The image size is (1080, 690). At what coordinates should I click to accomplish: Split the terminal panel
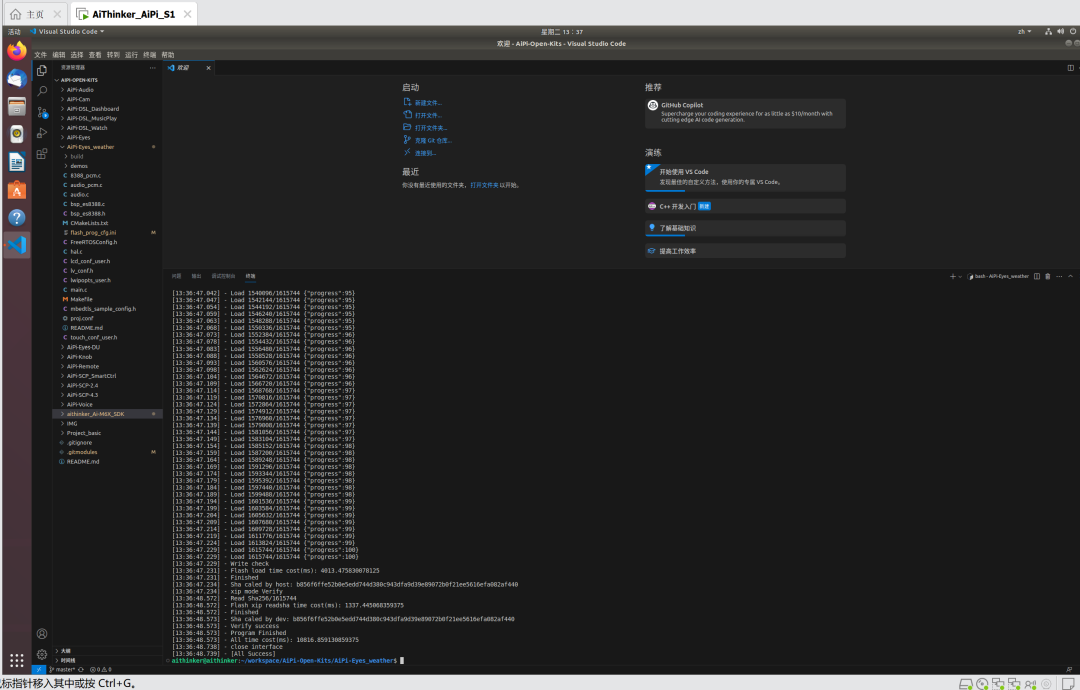[x=1036, y=276]
